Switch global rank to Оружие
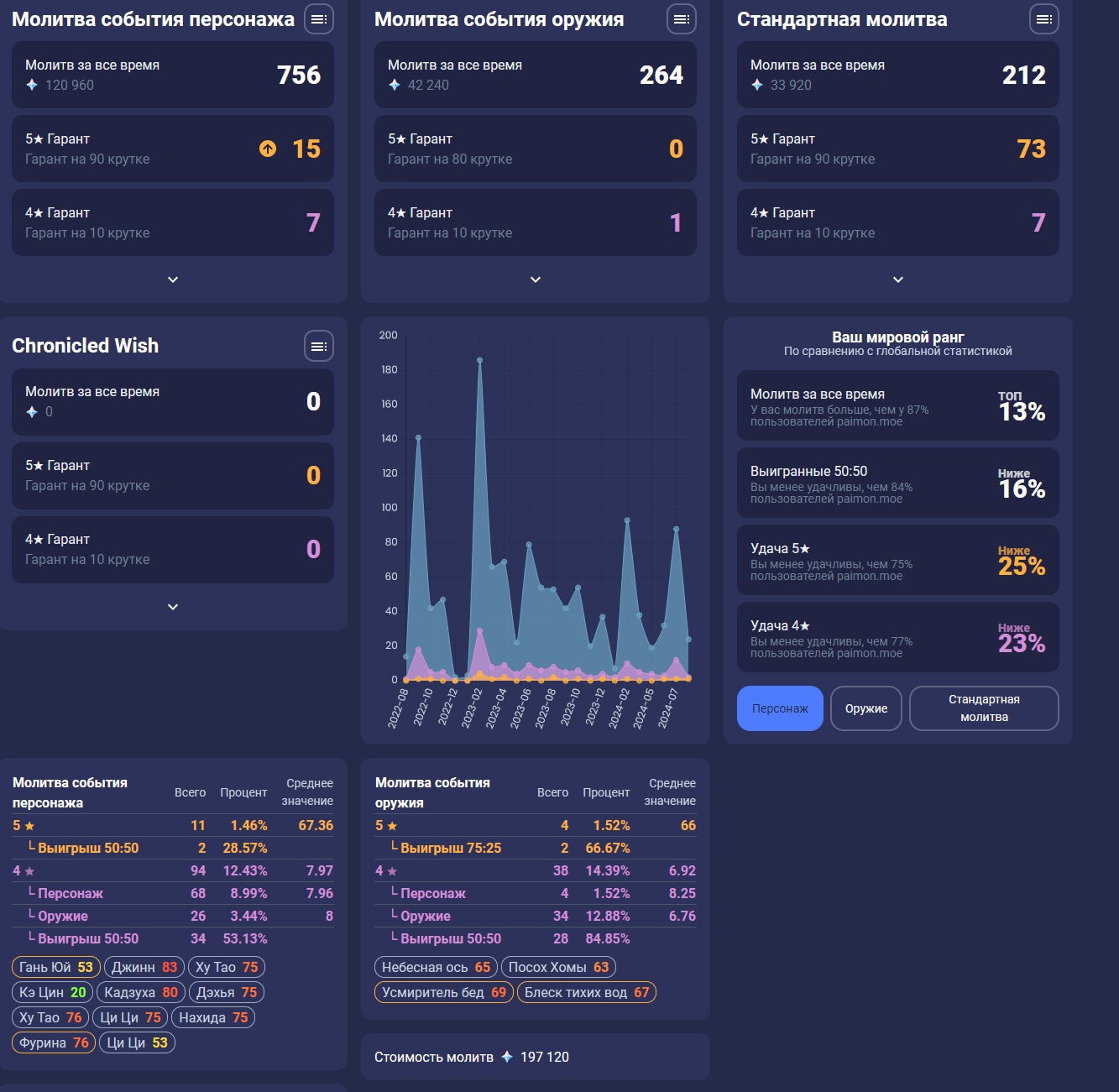The height and width of the screenshot is (1092, 1119). (x=866, y=708)
